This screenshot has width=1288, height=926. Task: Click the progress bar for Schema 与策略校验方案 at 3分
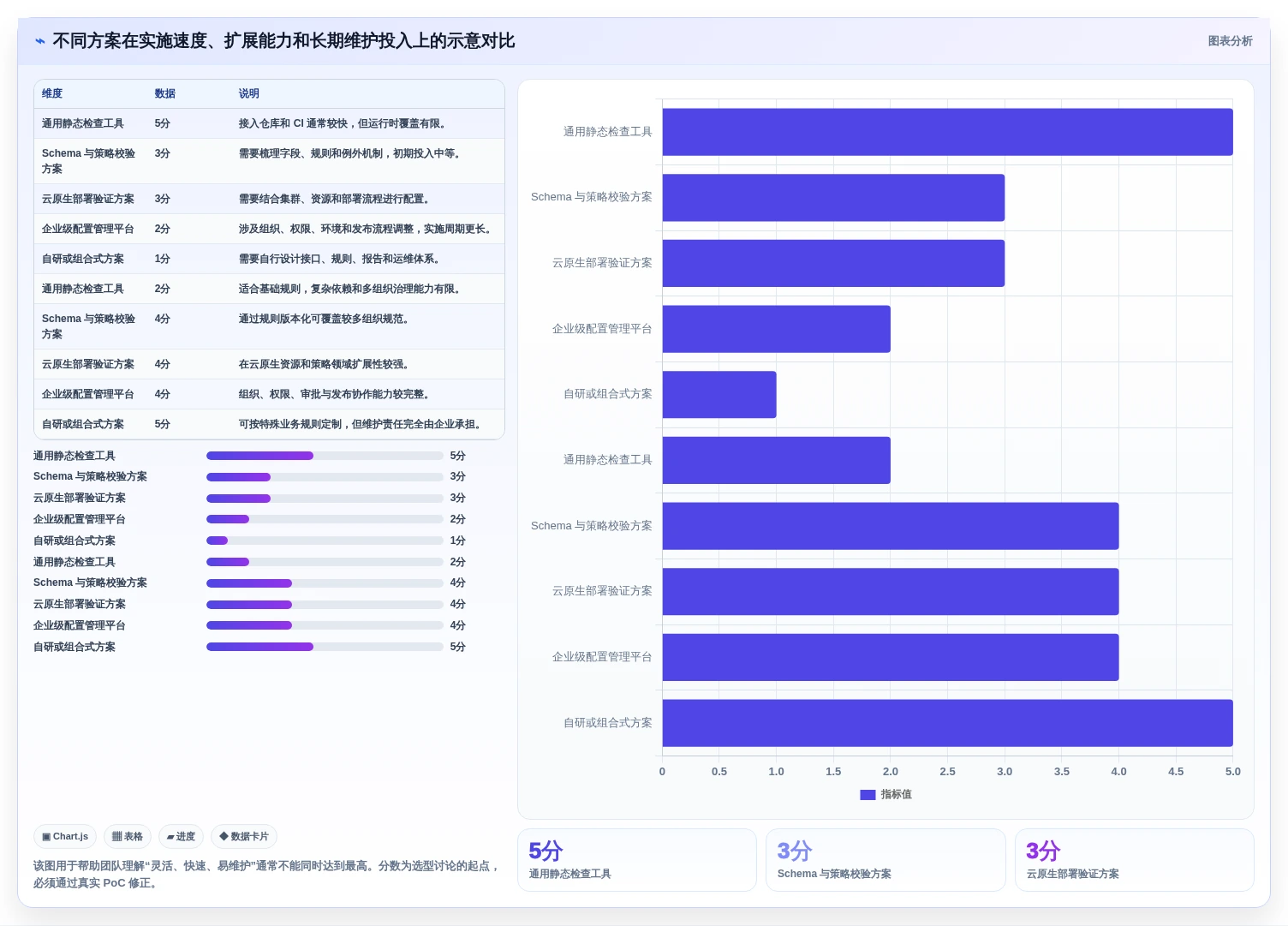(325, 477)
